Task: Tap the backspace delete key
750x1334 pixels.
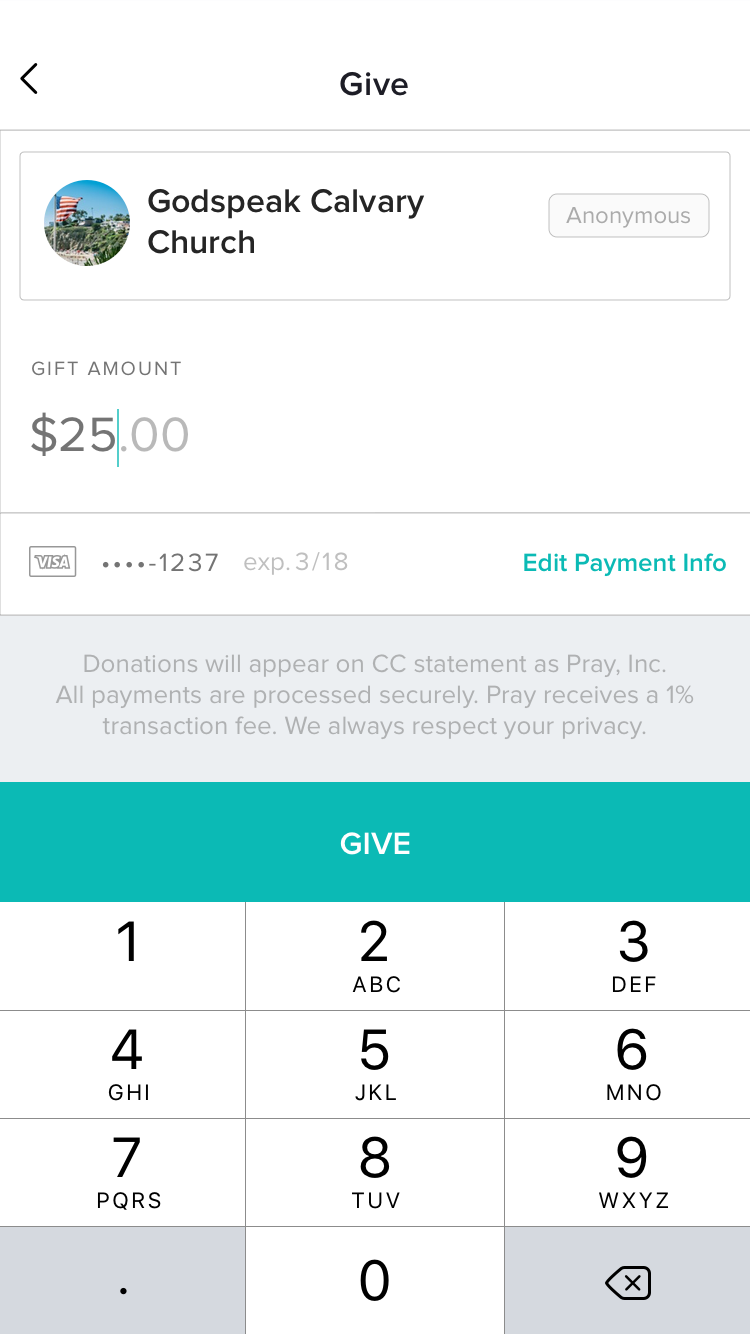Action: tap(628, 1281)
